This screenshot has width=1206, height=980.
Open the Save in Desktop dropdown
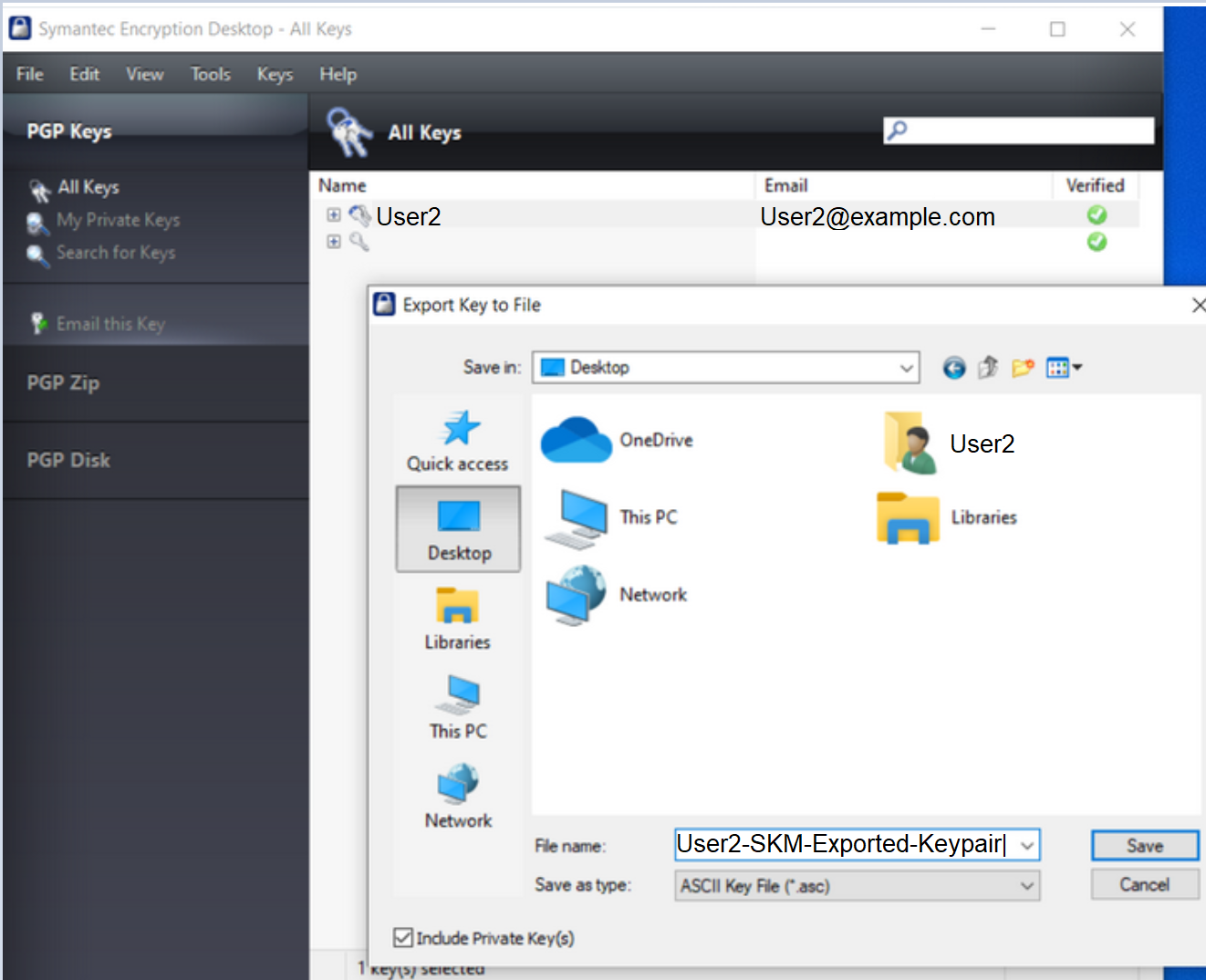point(726,368)
